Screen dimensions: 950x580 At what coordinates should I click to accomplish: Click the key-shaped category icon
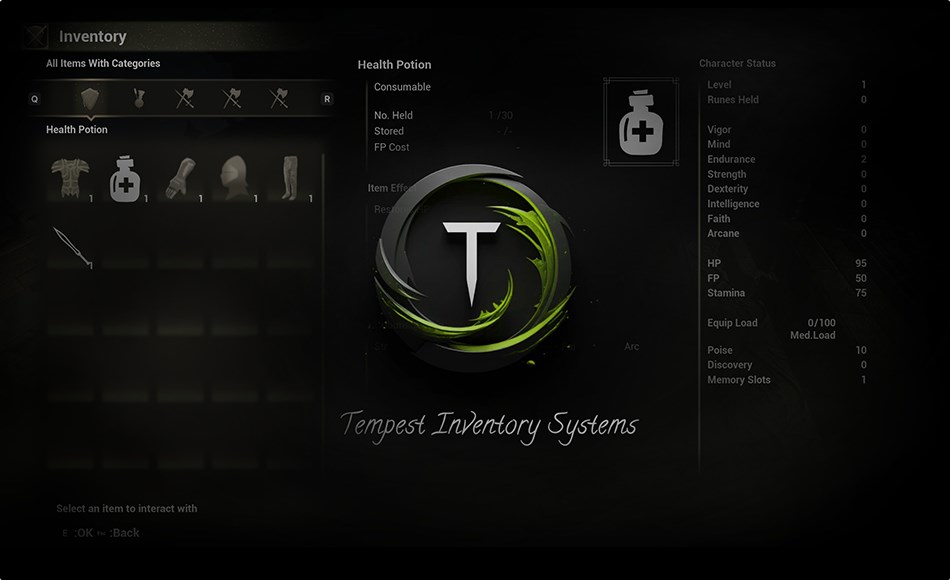pyautogui.click(x=138, y=98)
